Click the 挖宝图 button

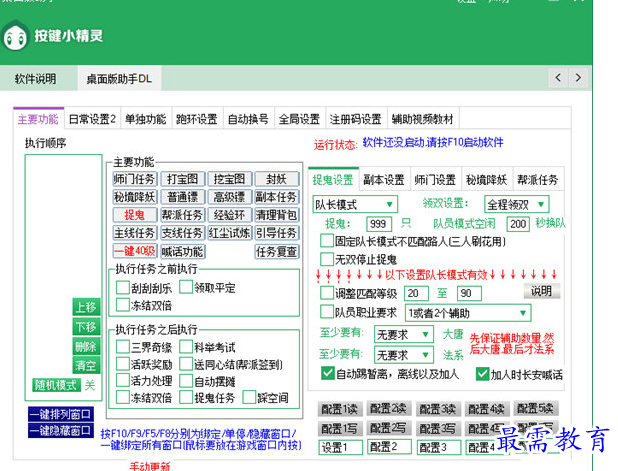point(229,179)
